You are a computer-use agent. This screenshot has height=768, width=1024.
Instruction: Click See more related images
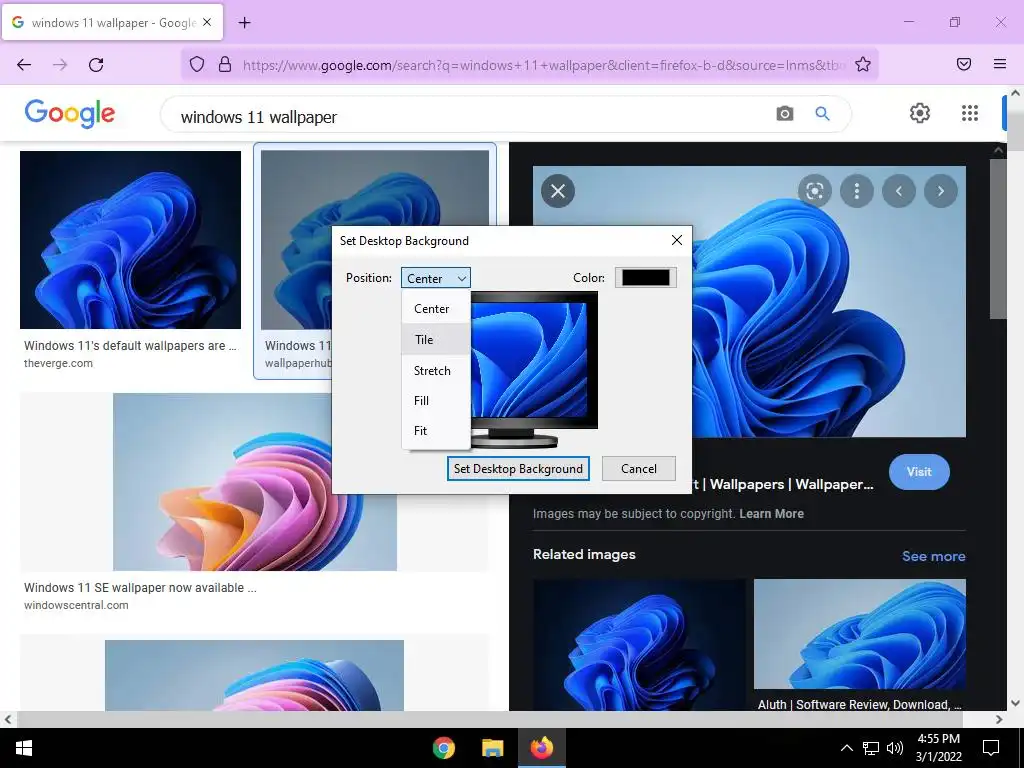click(x=933, y=556)
